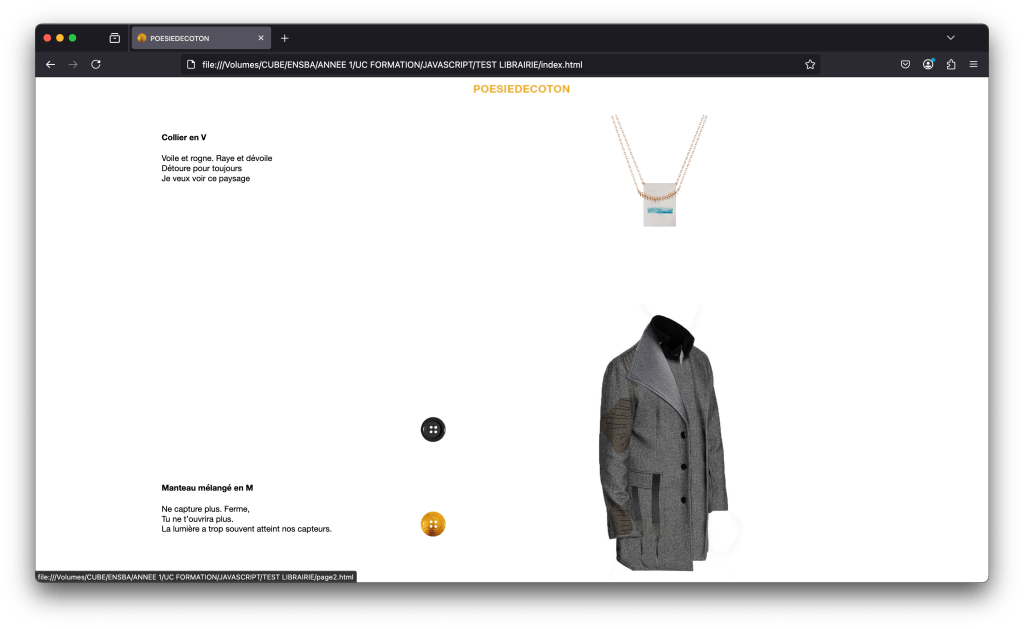Open the Firefox account profile icon
The width and height of the screenshot is (1024, 629).
(x=928, y=65)
